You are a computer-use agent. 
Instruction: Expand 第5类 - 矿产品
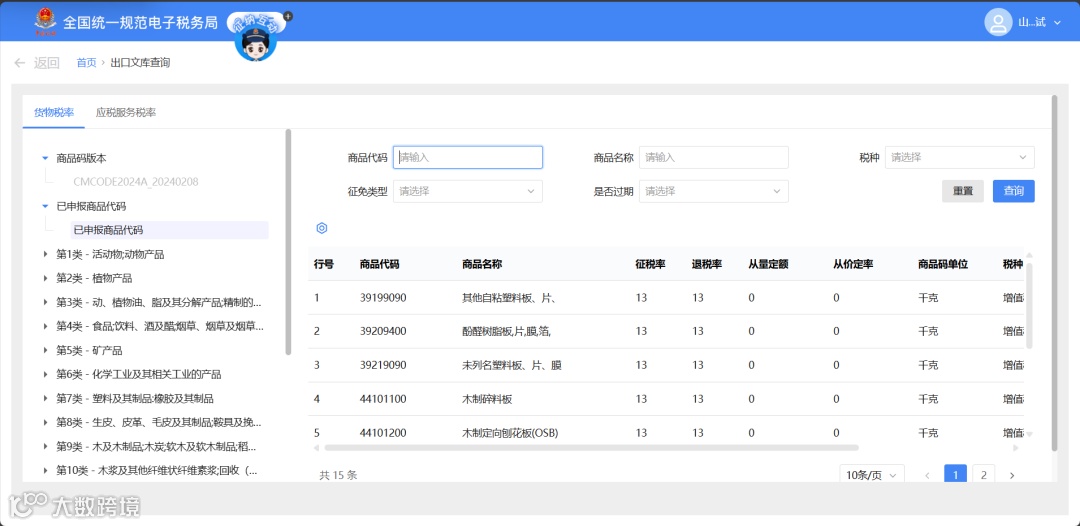[x=45, y=350]
